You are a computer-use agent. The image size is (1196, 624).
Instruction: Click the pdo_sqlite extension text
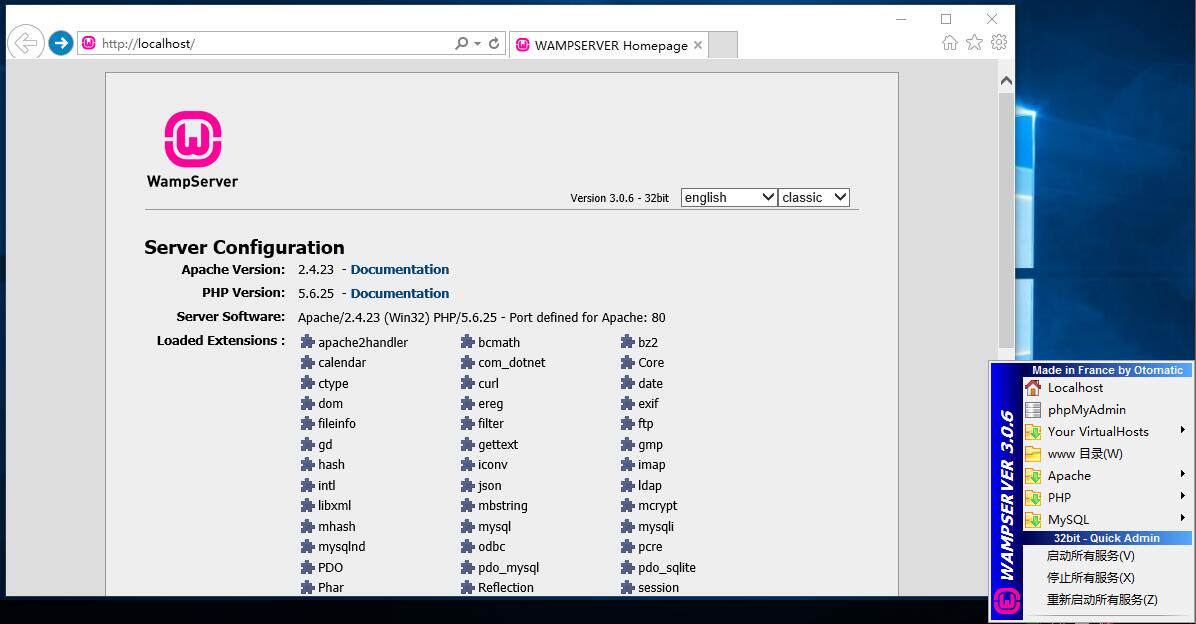(x=667, y=568)
